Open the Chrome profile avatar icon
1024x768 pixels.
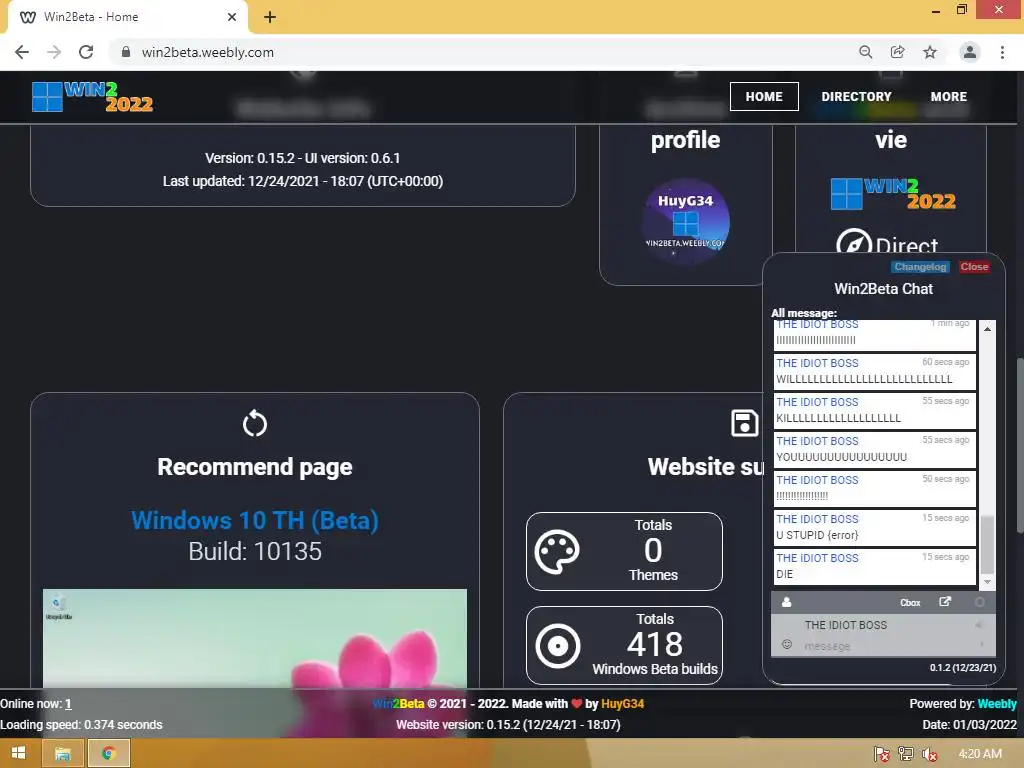(x=970, y=52)
